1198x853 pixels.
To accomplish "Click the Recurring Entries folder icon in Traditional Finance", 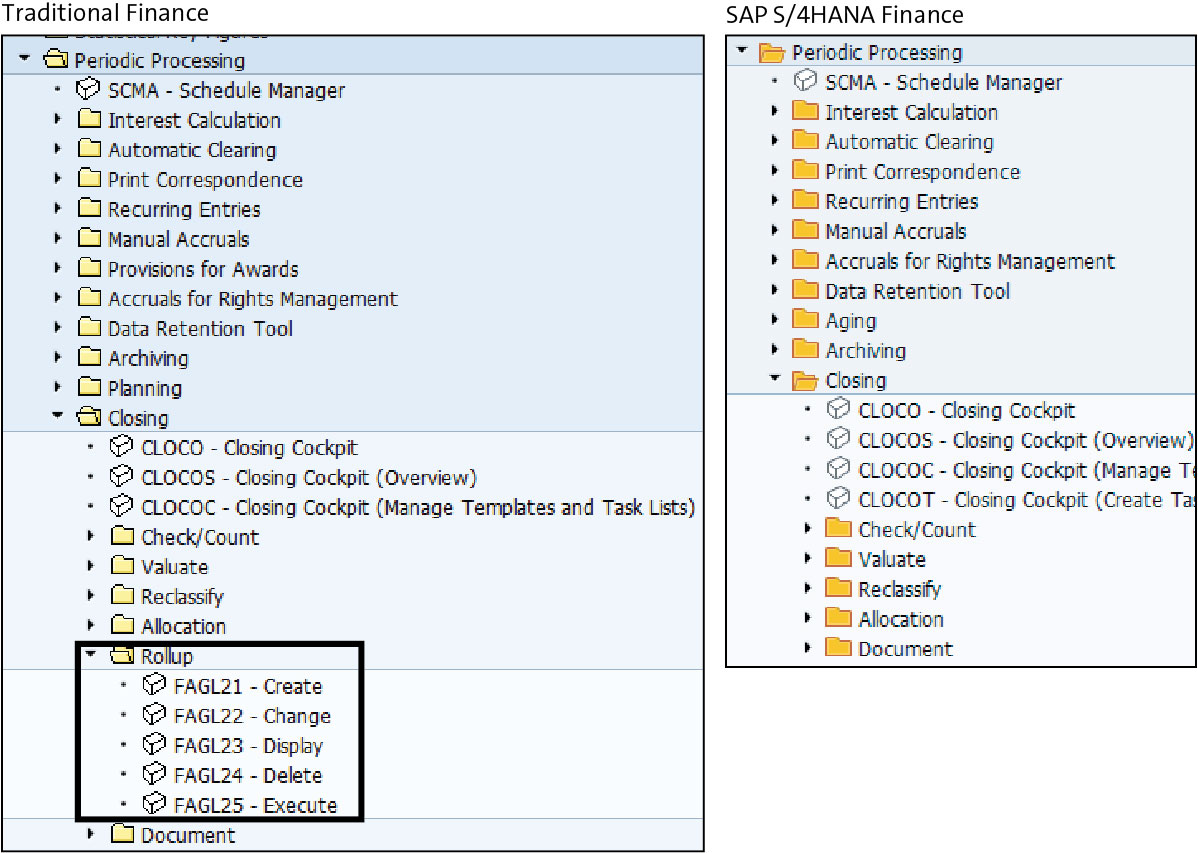I will [89, 208].
